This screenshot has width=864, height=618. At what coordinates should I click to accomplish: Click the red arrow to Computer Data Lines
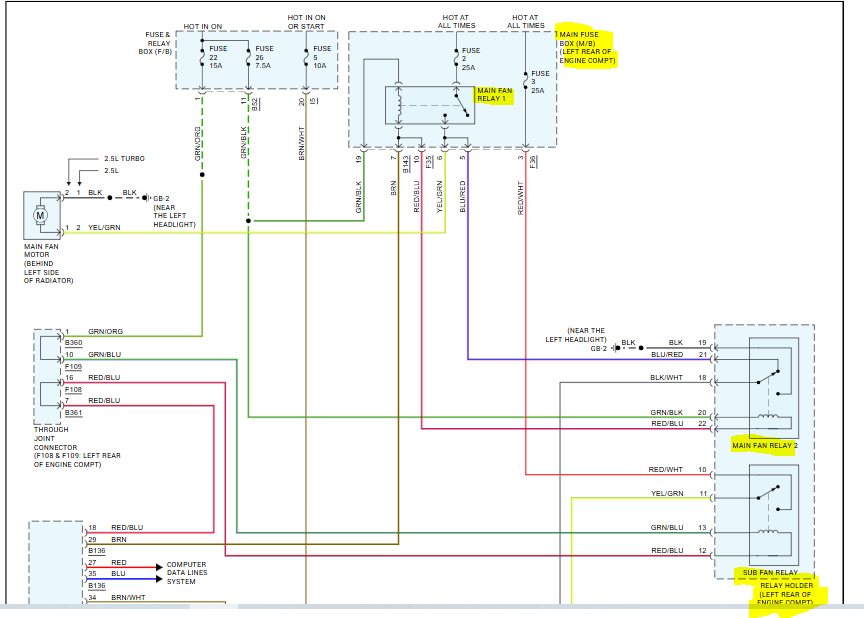[159, 567]
